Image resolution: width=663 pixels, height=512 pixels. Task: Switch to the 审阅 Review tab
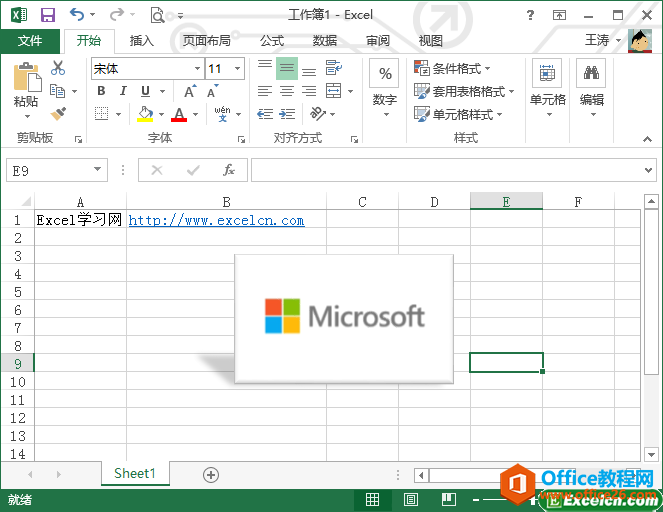coord(378,41)
